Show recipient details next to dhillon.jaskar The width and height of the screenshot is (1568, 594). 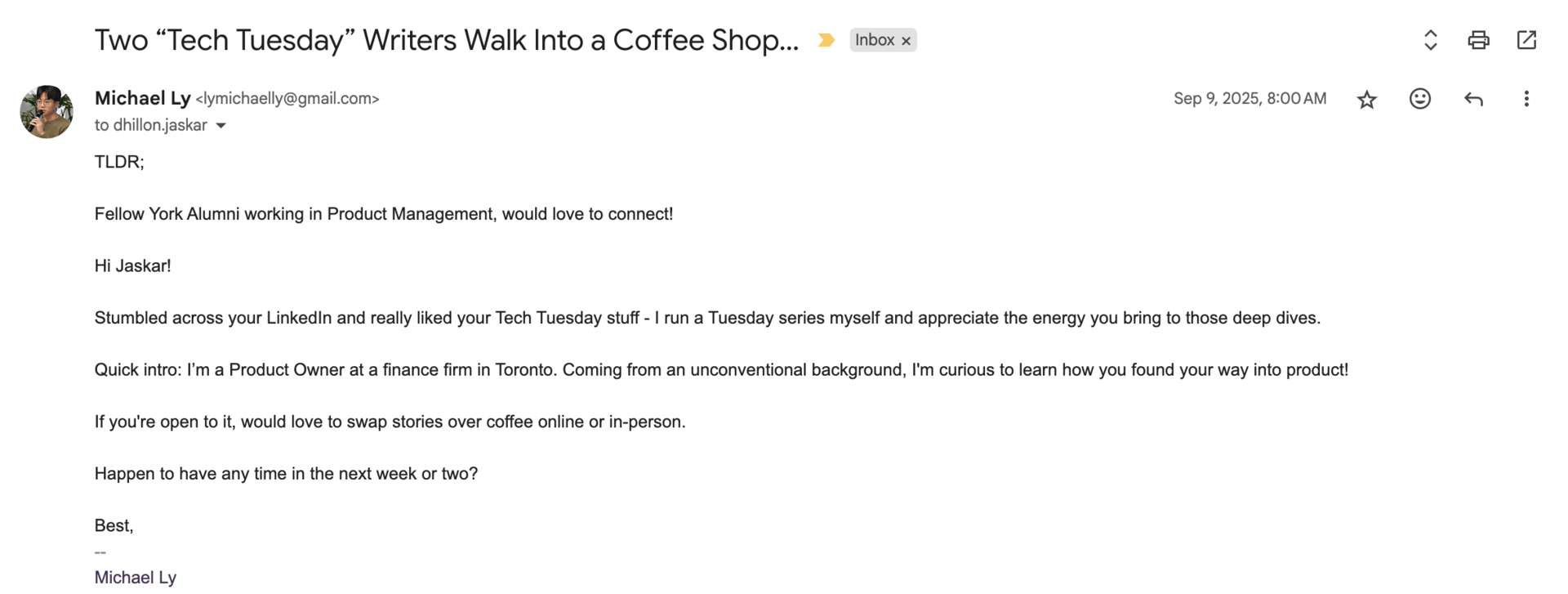[x=220, y=126]
